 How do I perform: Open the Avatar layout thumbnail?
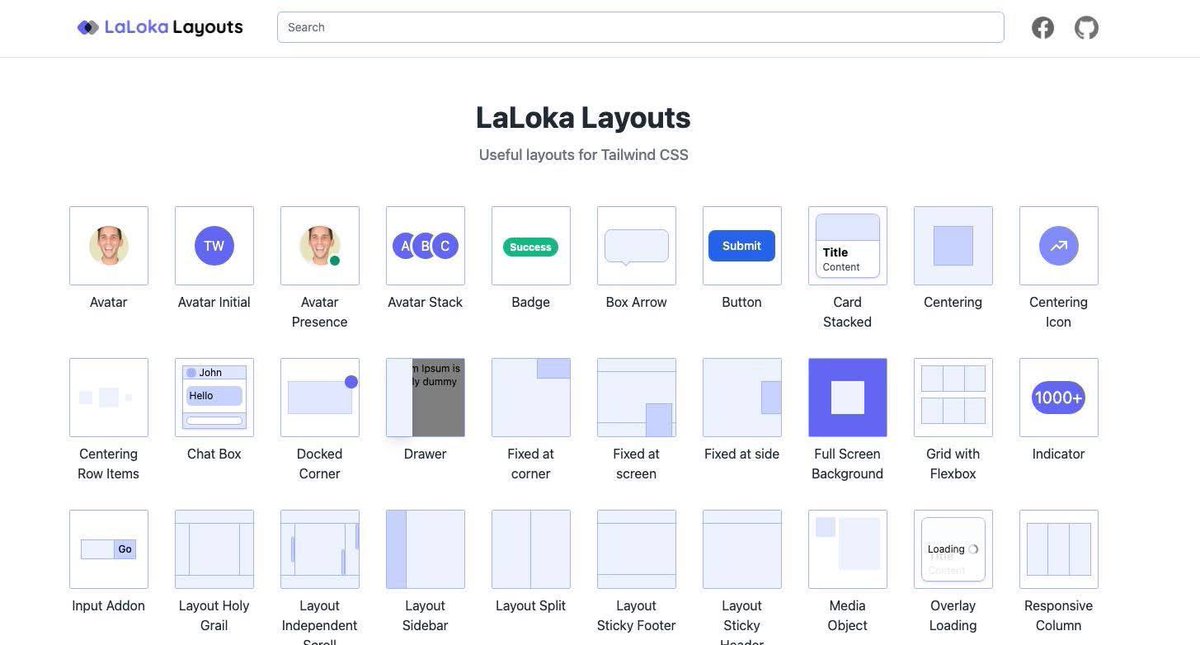109,246
